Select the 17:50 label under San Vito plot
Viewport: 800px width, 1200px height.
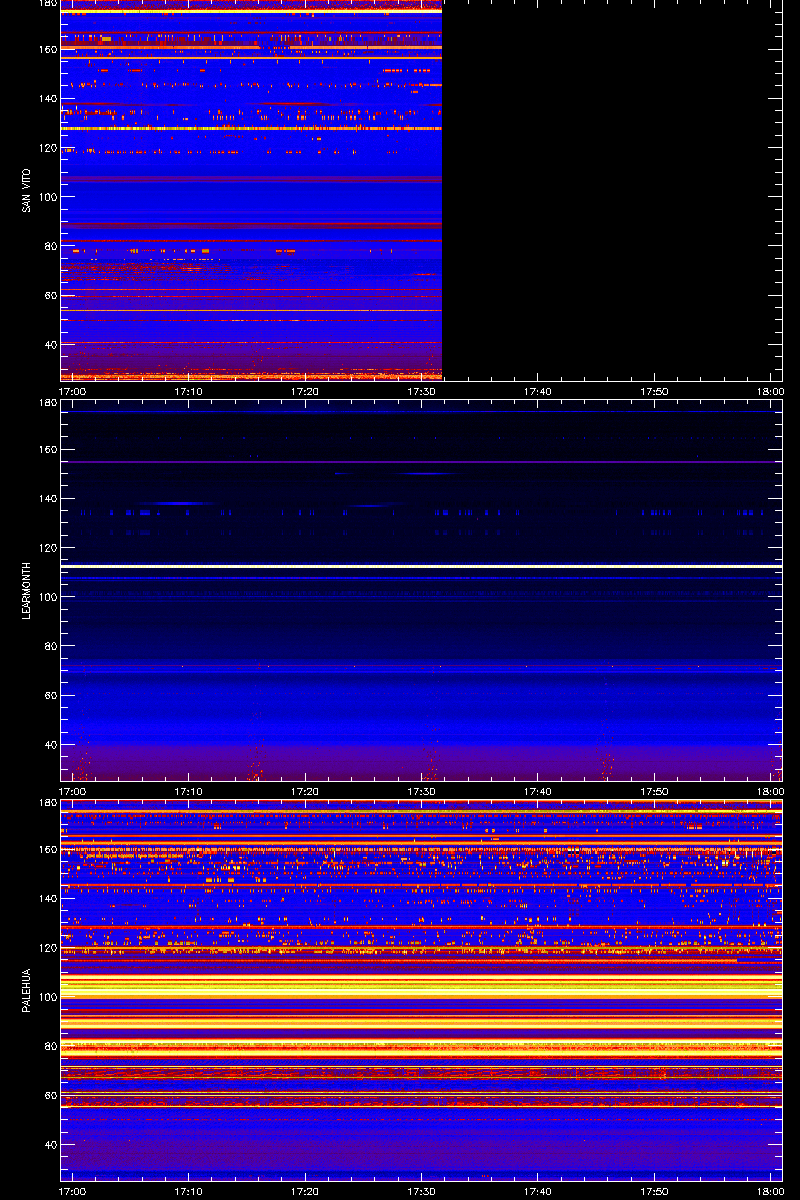tap(654, 391)
